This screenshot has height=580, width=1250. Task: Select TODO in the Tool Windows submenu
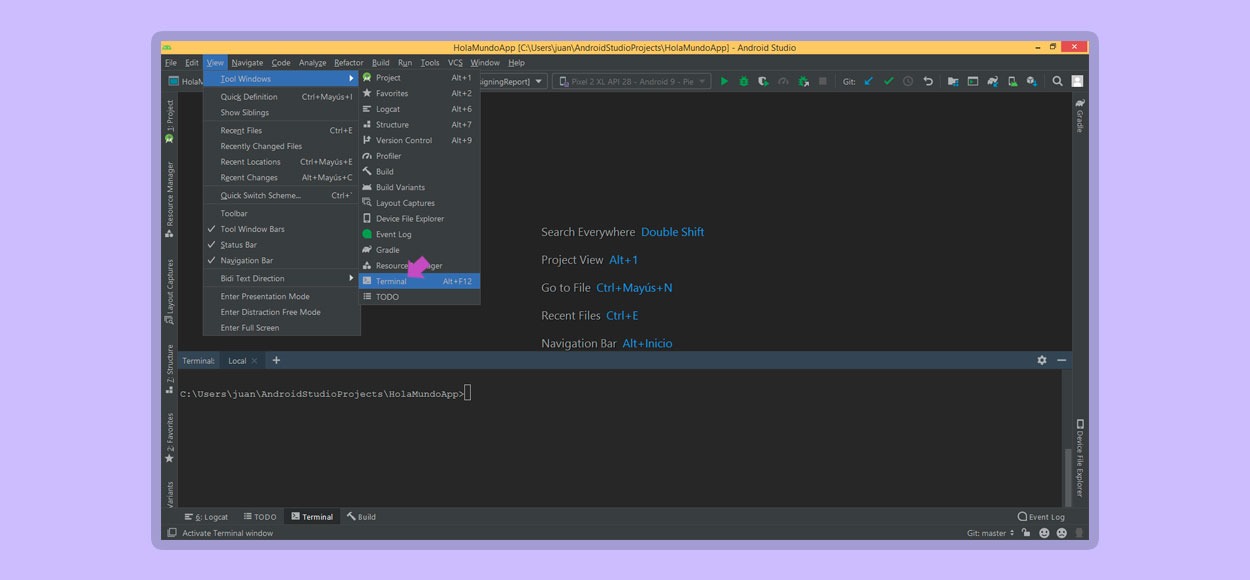420,297
